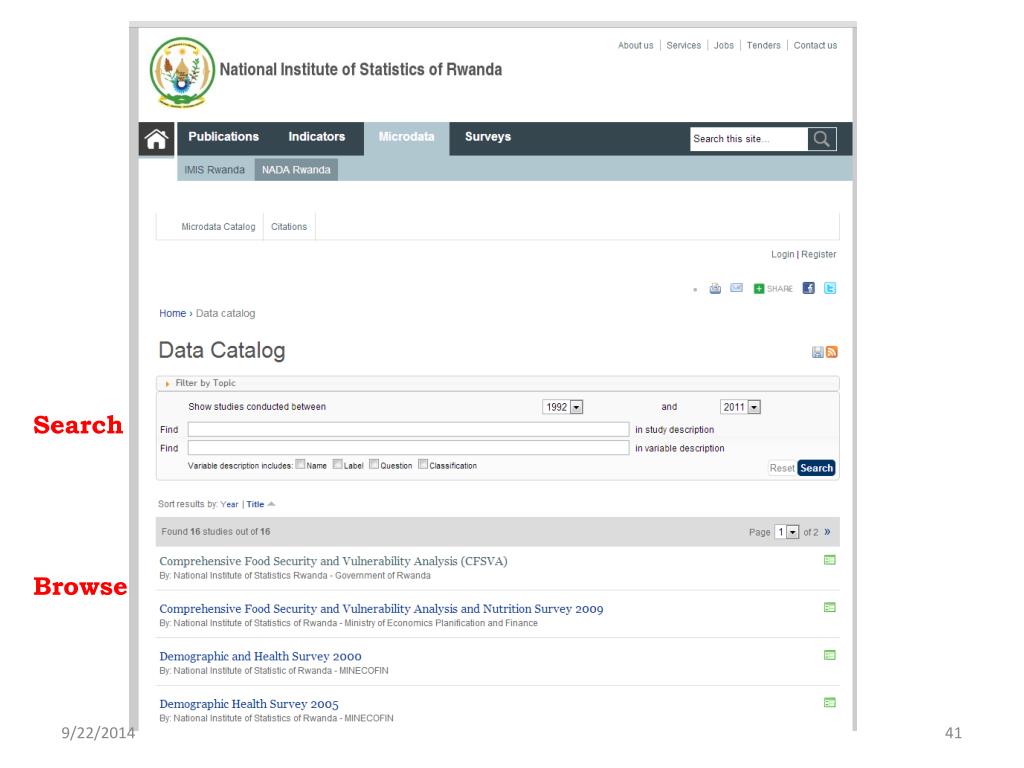The width and height of the screenshot is (1024, 768).
Task: Open the home icon in navigation bar
Action: click(156, 138)
